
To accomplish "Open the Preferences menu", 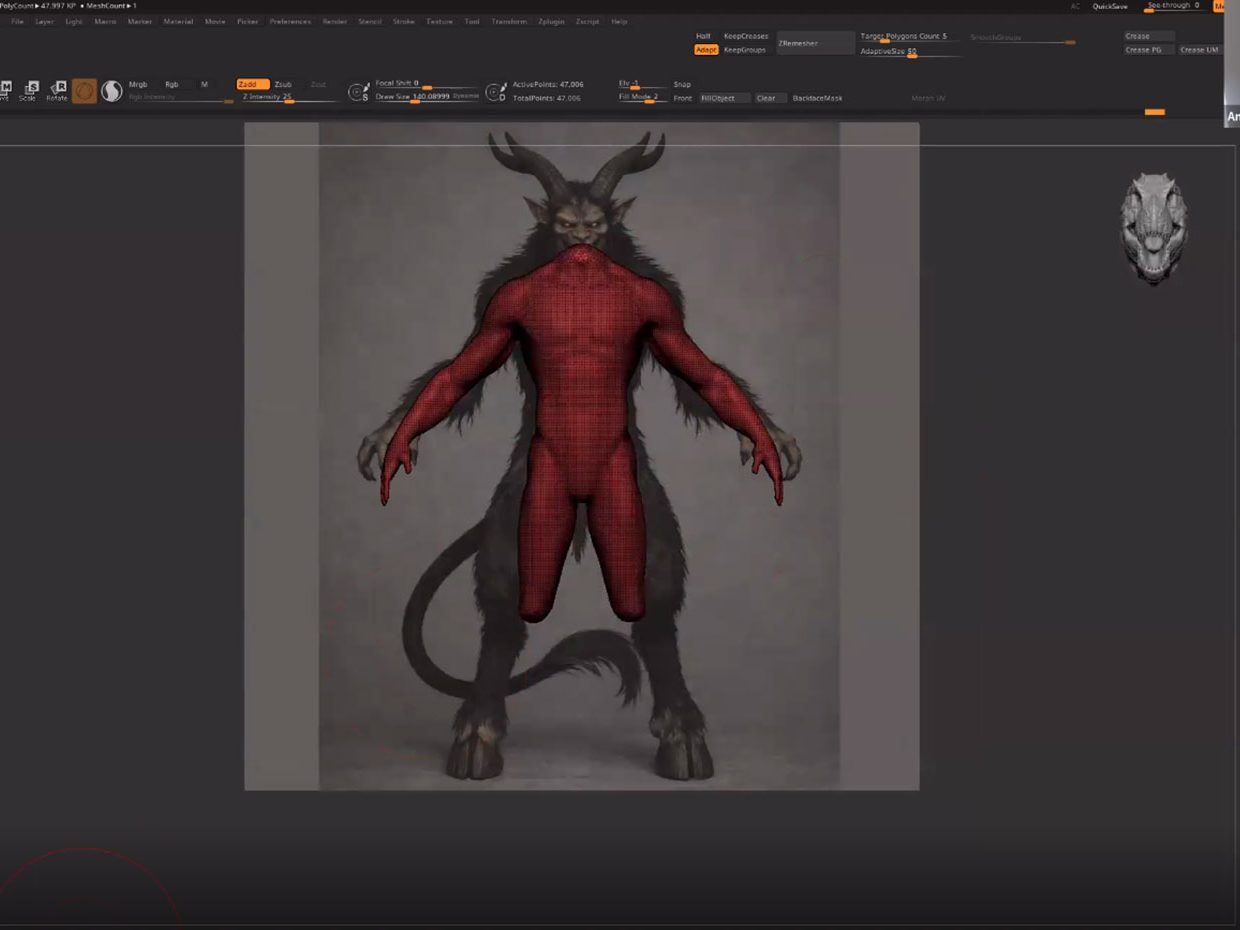I will pyautogui.click(x=290, y=21).
